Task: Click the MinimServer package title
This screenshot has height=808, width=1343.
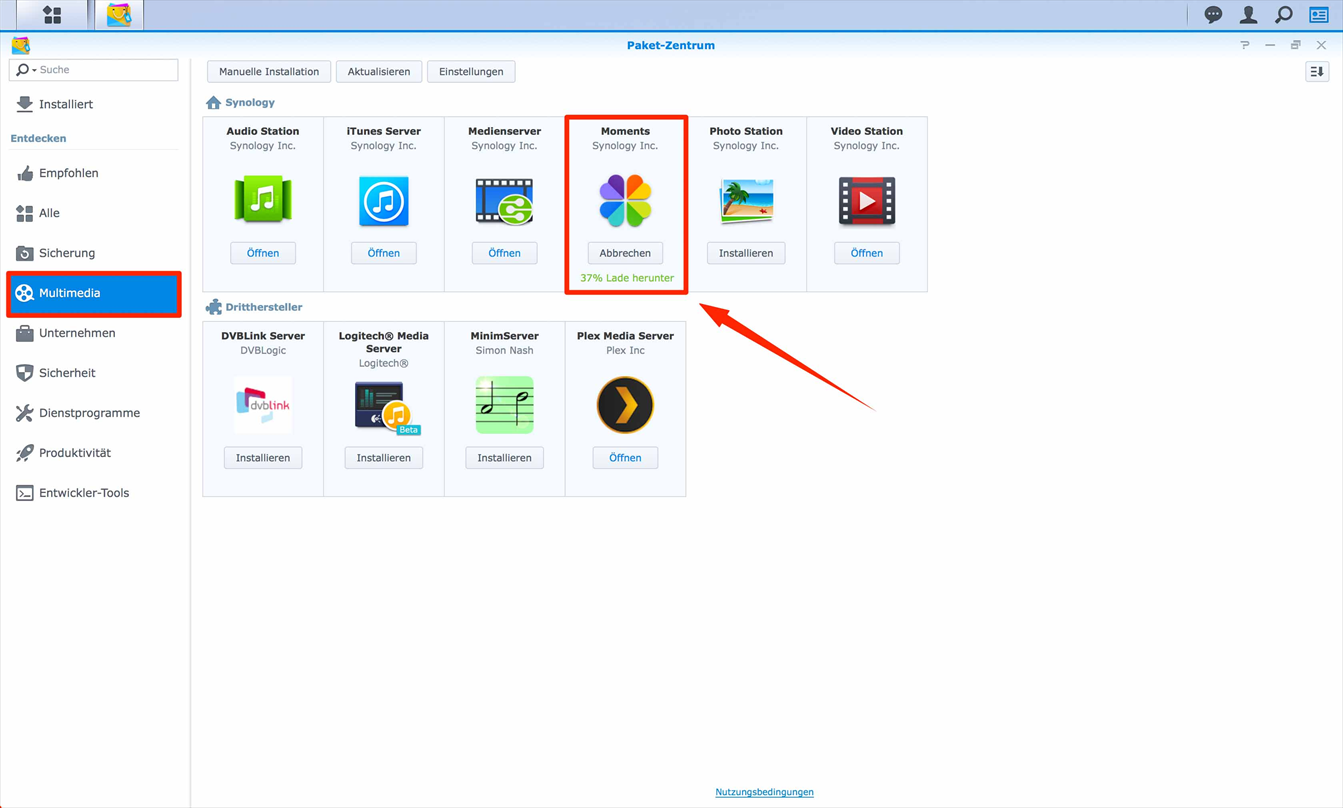Action: tap(505, 336)
